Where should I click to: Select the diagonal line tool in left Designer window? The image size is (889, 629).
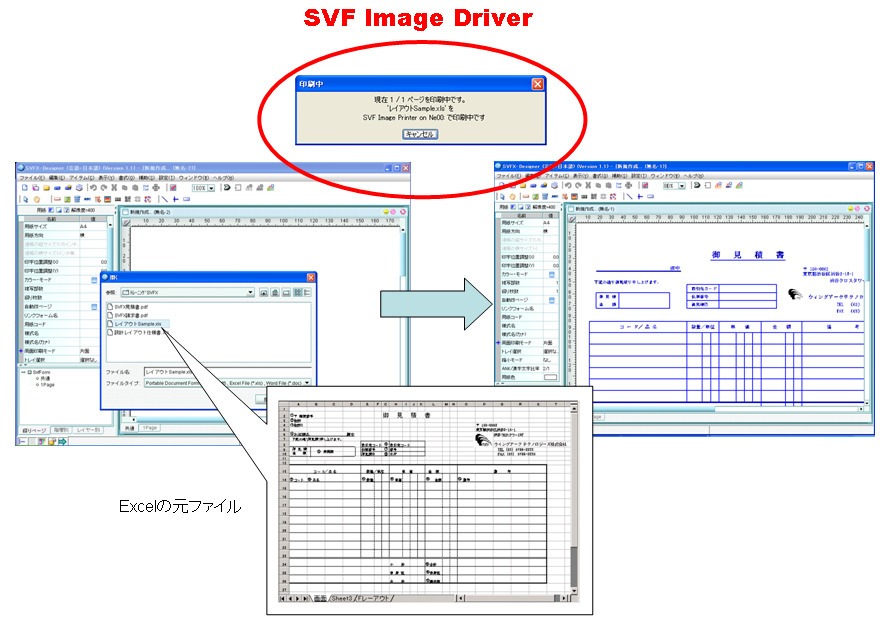click(x=164, y=199)
